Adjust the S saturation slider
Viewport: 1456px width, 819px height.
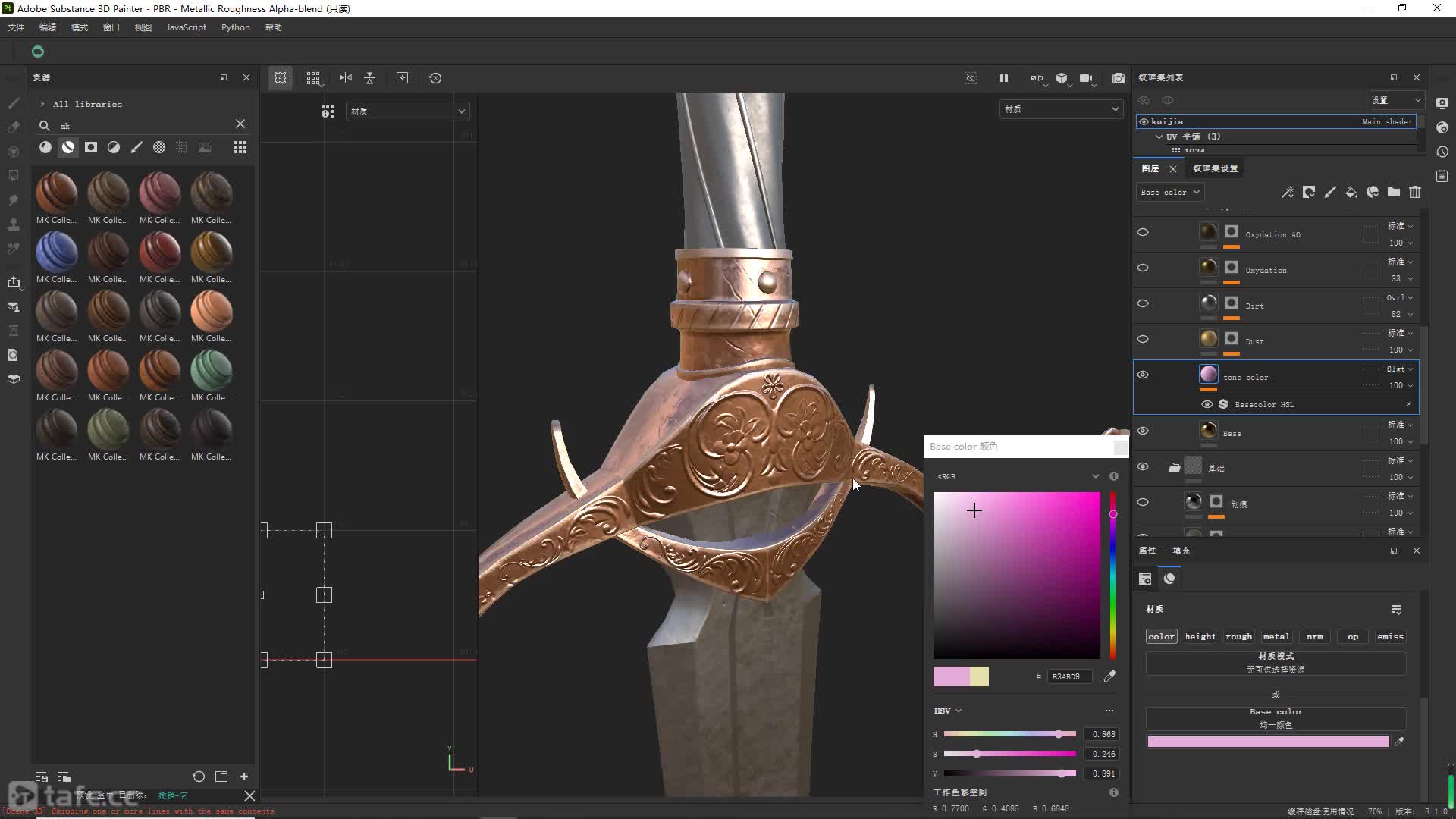[1009, 754]
